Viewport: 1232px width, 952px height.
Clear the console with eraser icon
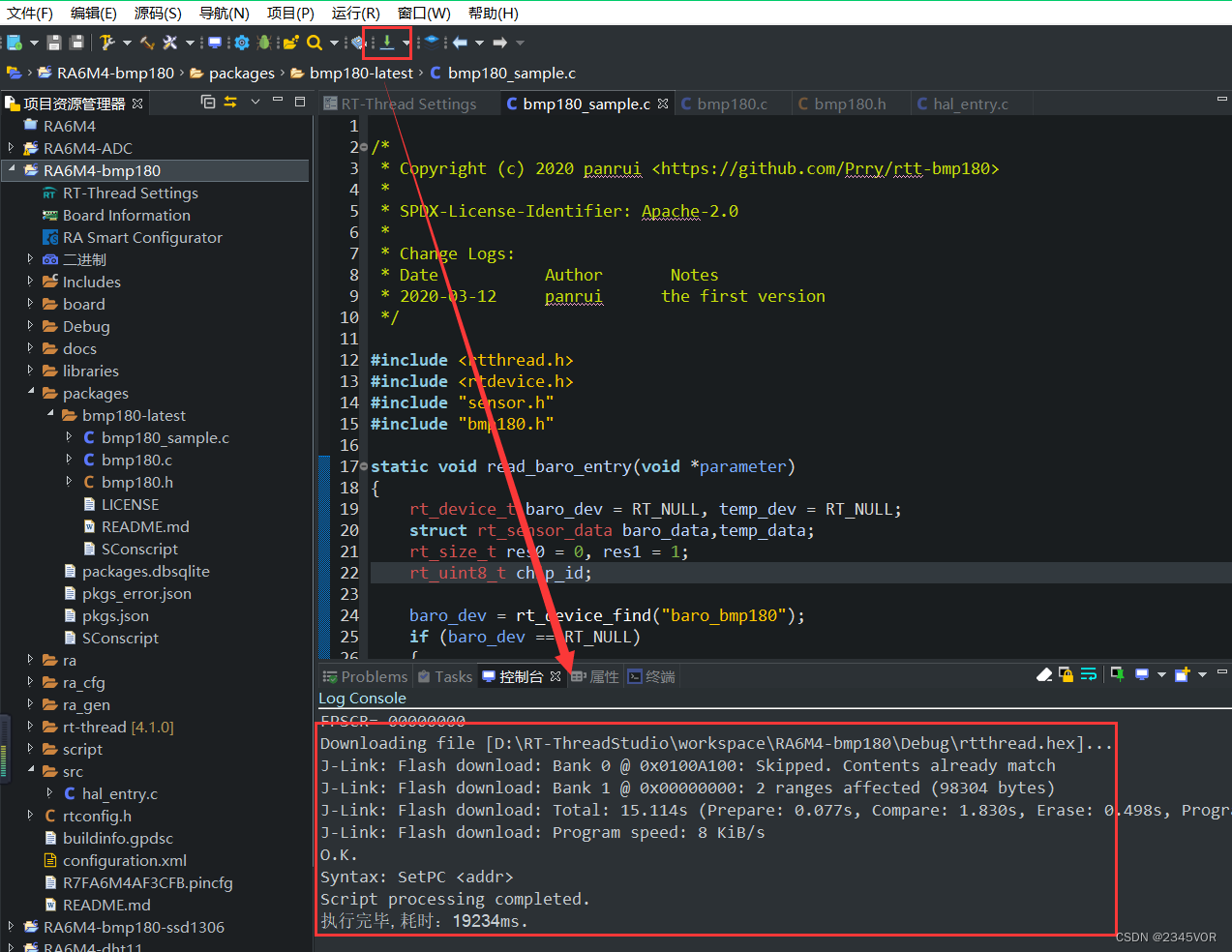[x=1044, y=674]
